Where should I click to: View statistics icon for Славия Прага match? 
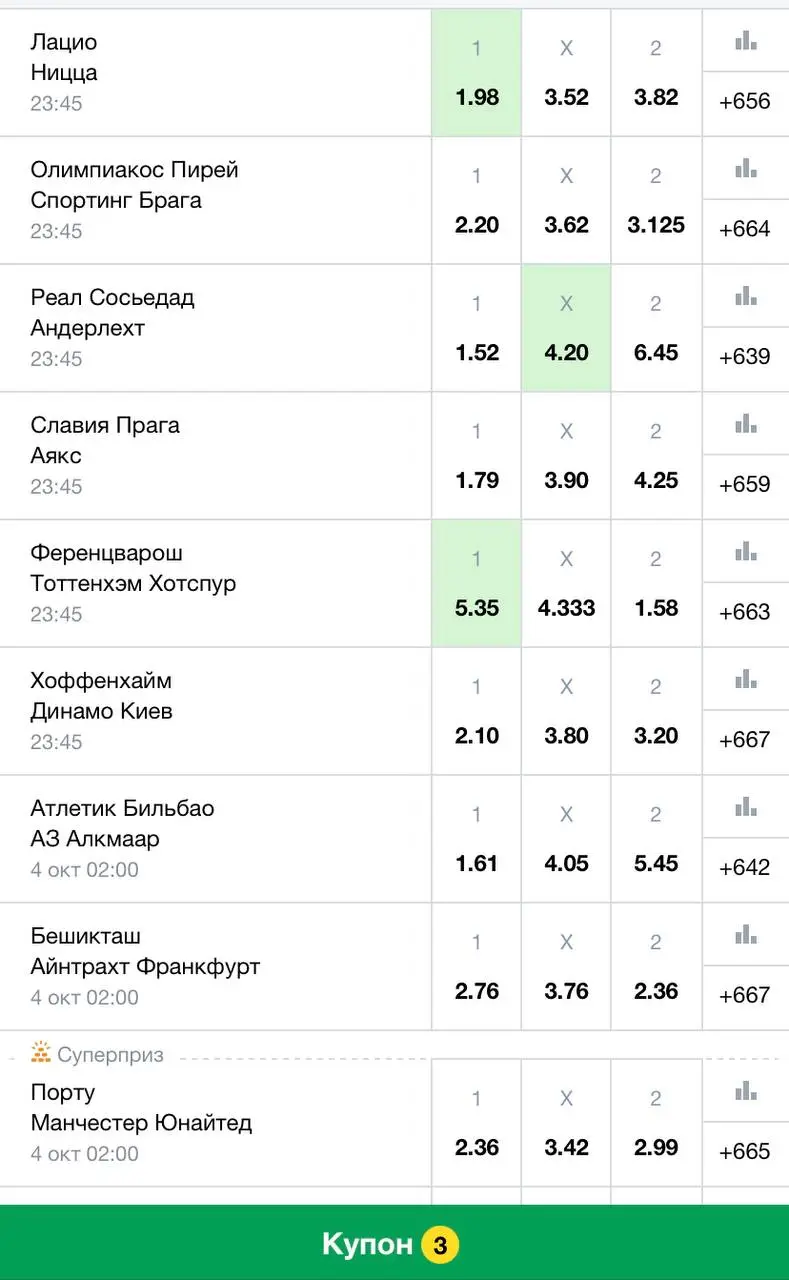tap(745, 424)
